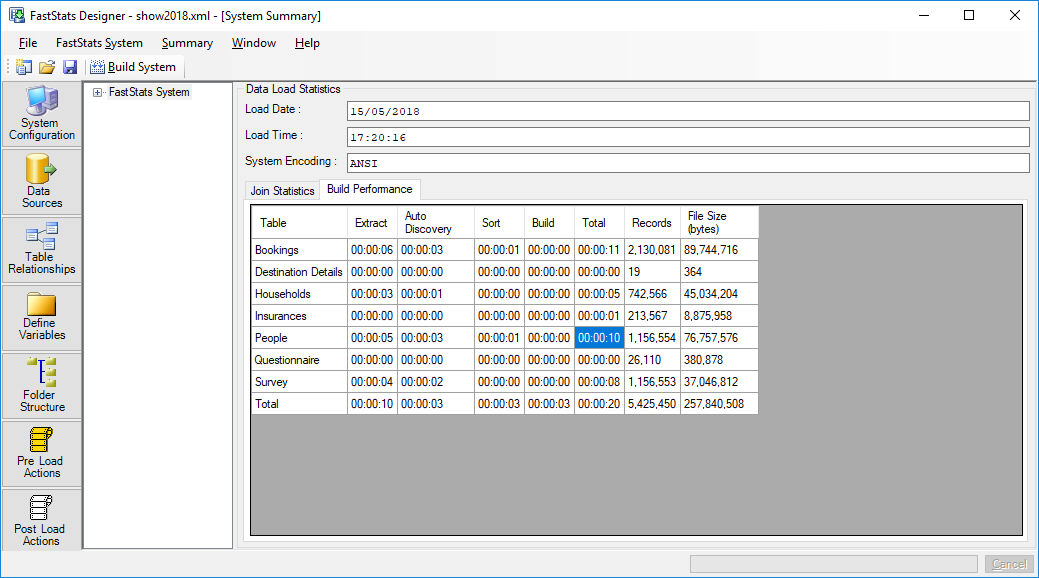Viewport: 1039px width, 578px height.
Task: Select the Questionnaire row name
Action: pos(299,360)
